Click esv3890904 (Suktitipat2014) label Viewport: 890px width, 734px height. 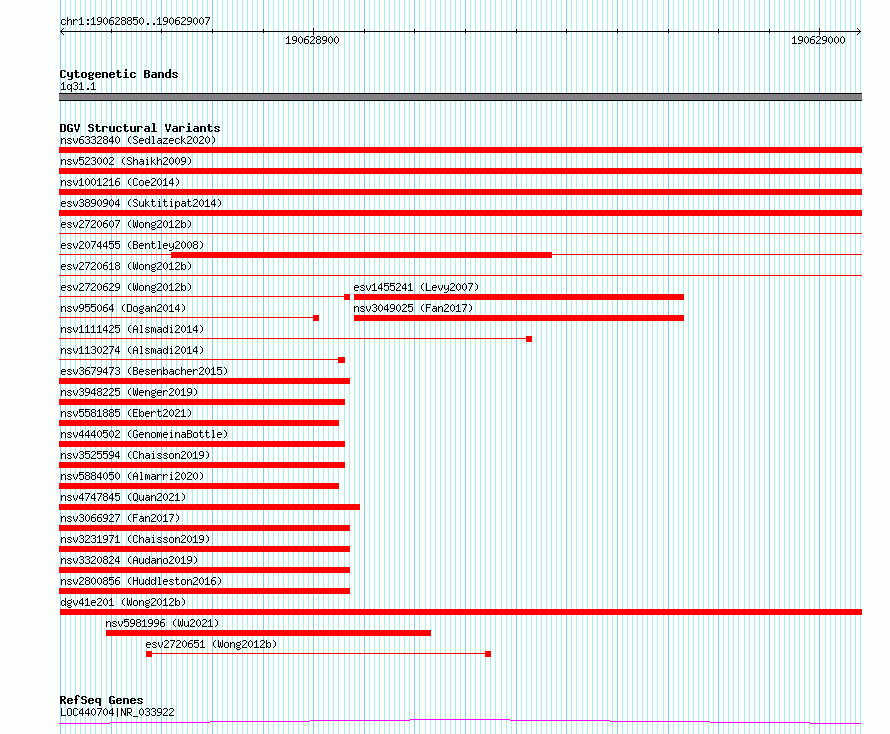click(x=141, y=203)
